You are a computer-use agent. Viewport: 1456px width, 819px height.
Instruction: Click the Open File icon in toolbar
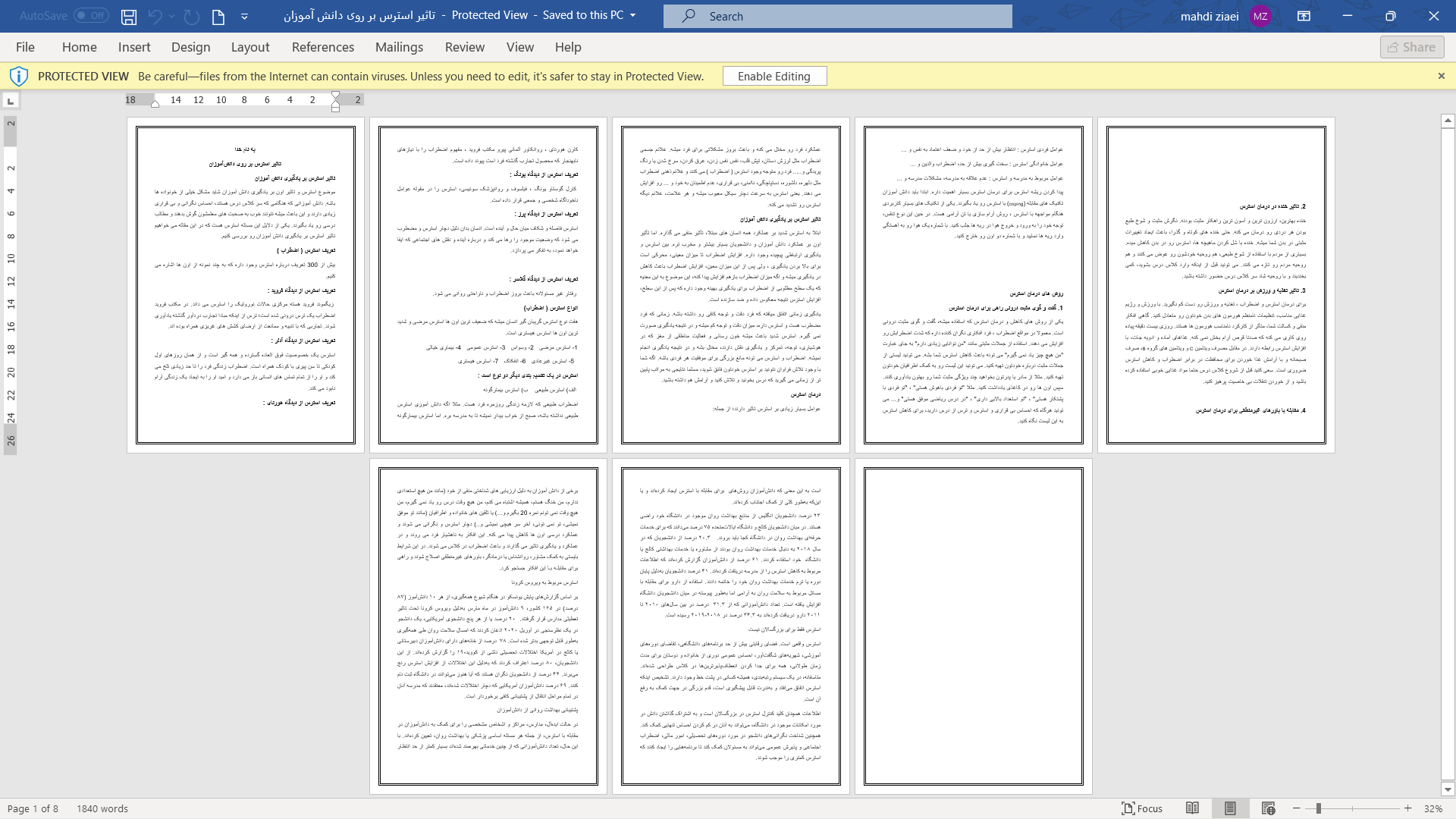(219, 16)
